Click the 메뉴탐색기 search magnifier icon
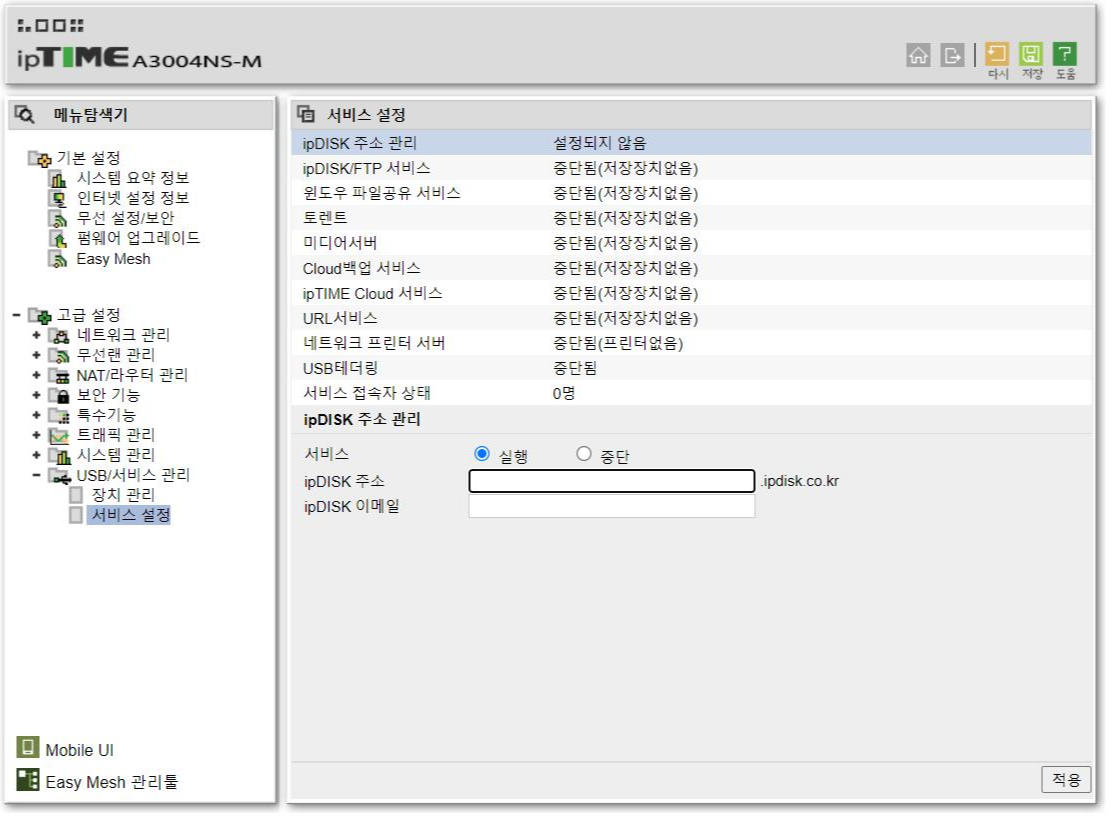The image size is (1117, 822). (x=25, y=114)
